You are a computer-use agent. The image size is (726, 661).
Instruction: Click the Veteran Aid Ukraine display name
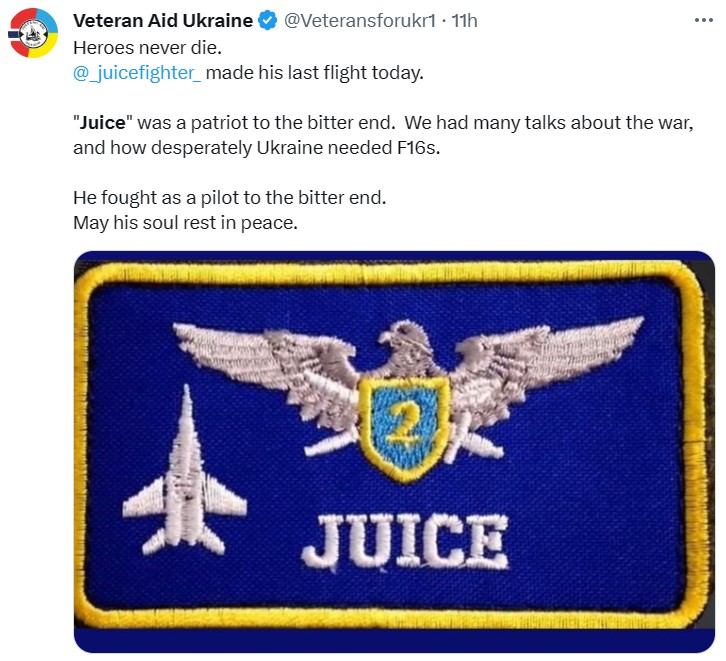click(163, 22)
